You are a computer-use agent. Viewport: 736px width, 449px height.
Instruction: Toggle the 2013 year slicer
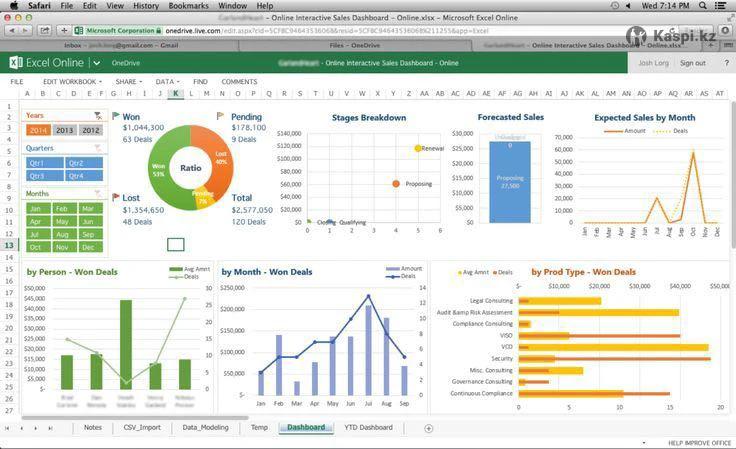click(x=64, y=130)
